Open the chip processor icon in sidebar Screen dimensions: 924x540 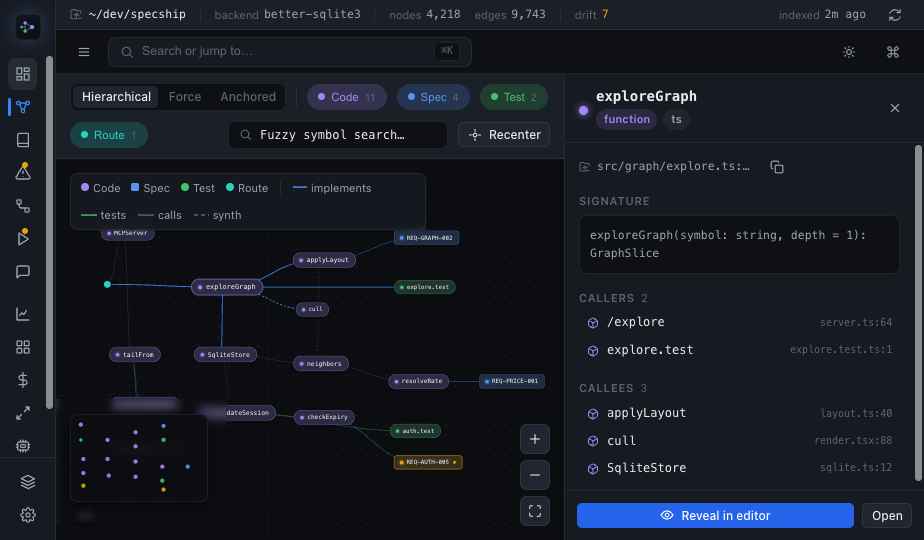[23, 446]
